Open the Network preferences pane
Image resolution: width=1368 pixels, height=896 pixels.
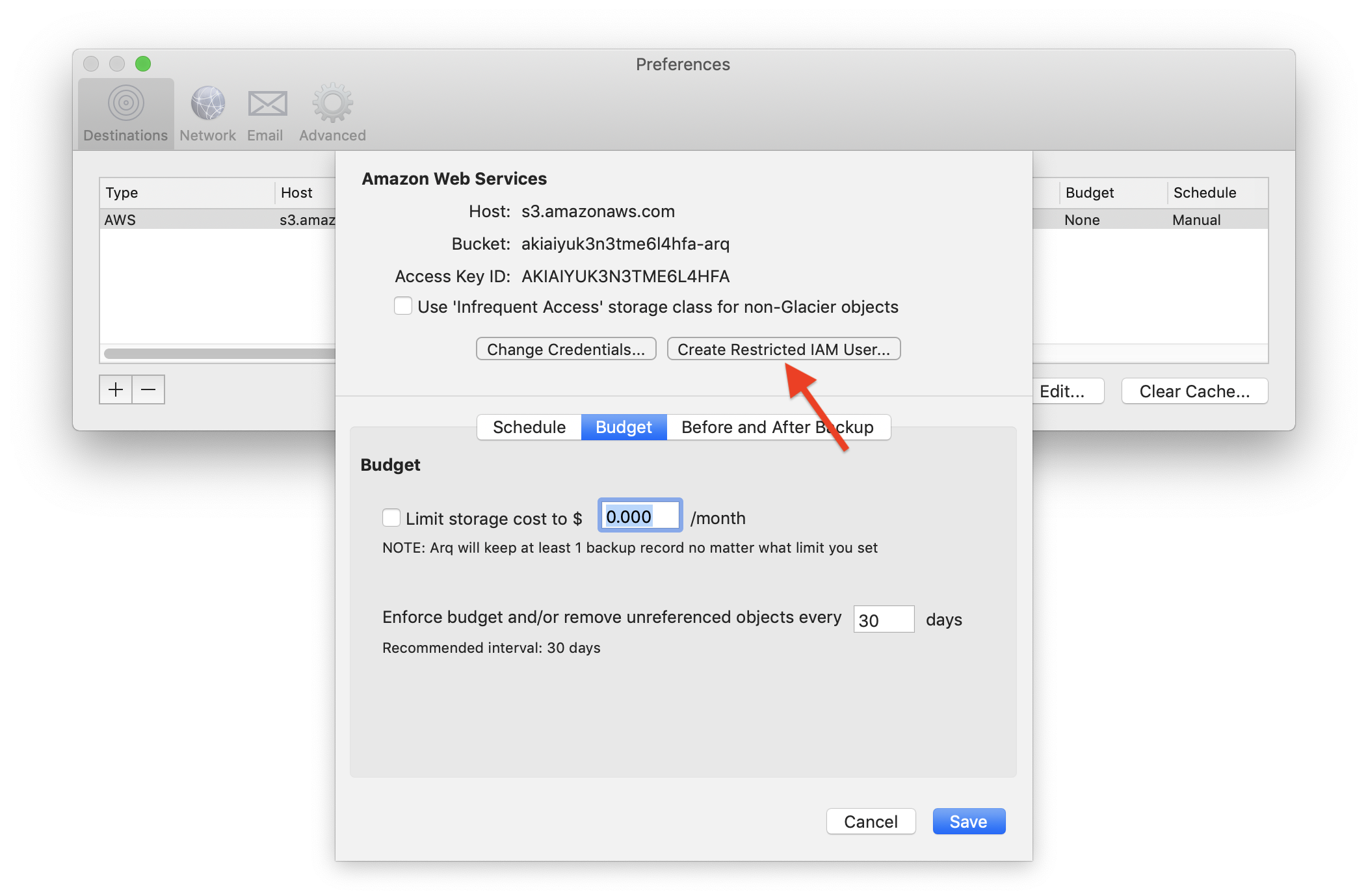tap(207, 114)
